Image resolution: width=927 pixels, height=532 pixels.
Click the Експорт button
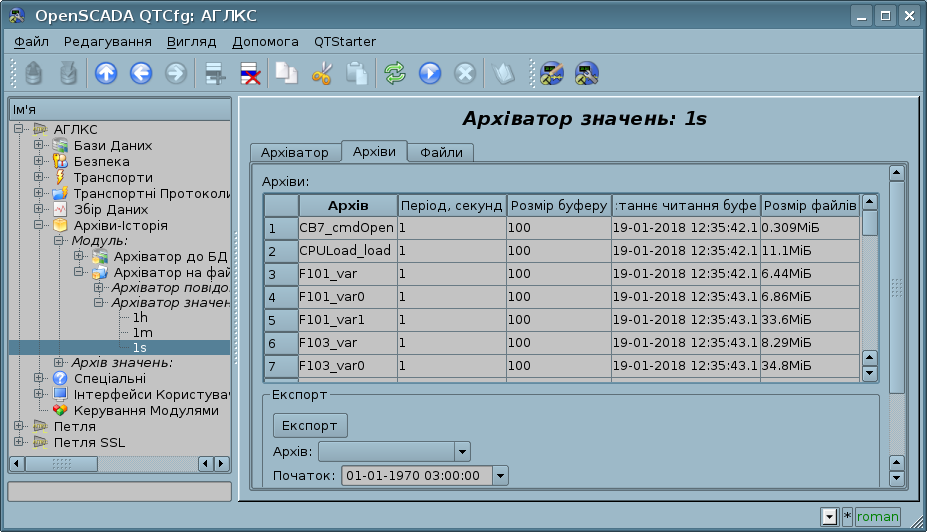coord(310,425)
